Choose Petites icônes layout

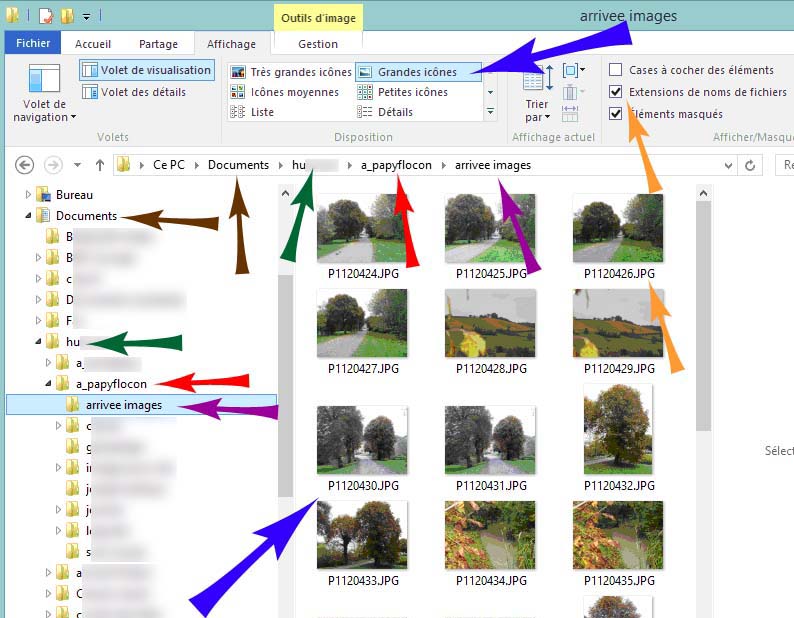tap(403, 92)
